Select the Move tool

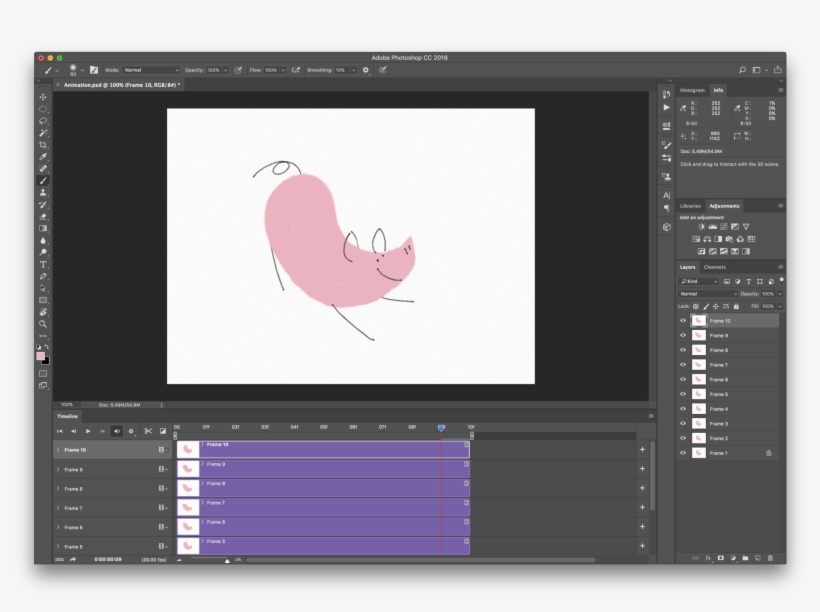tap(43, 97)
